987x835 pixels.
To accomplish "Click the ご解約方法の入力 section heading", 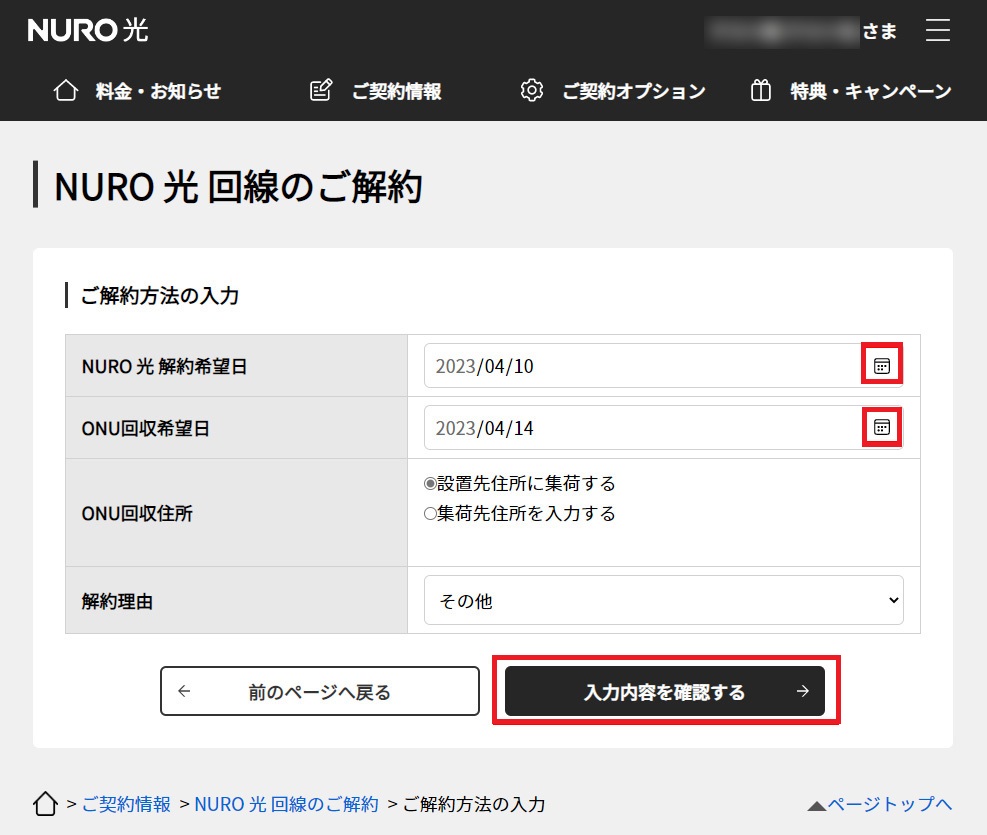I will click(160, 295).
